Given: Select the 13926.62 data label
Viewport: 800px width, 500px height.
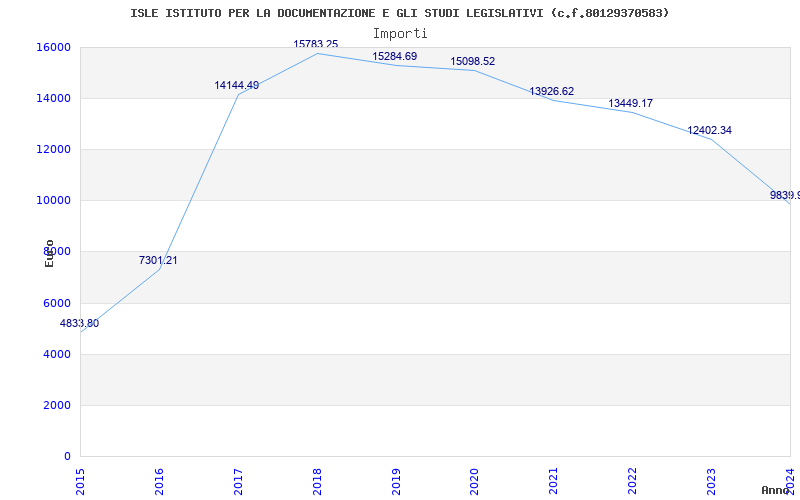Looking at the screenshot, I should [x=552, y=91].
